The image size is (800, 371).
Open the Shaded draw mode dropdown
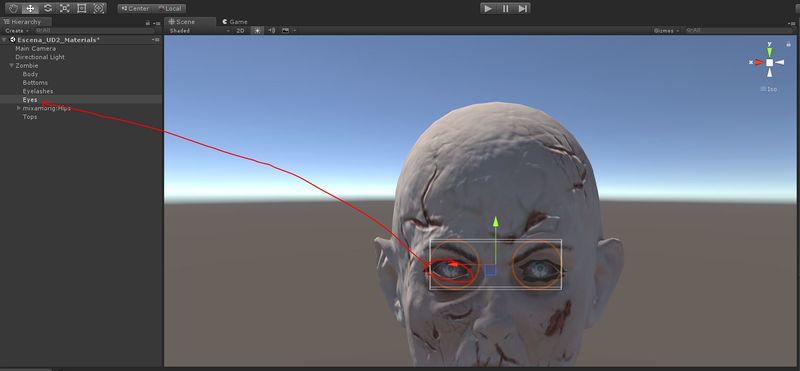[199, 31]
